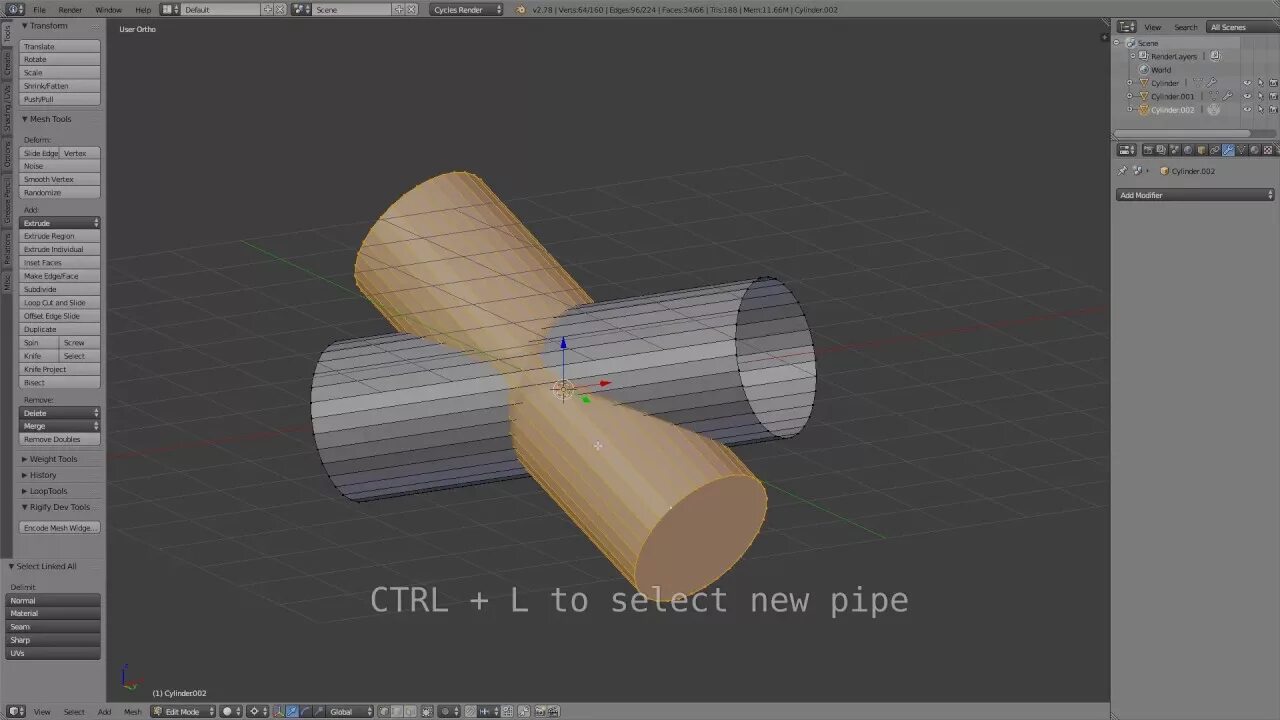Enable the rotate manipulator icon

coord(306,711)
